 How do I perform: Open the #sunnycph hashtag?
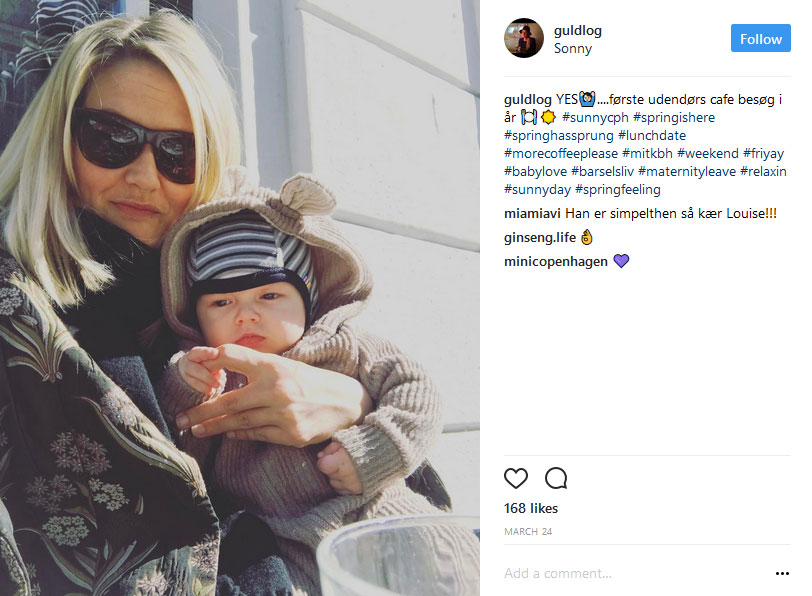click(x=595, y=118)
